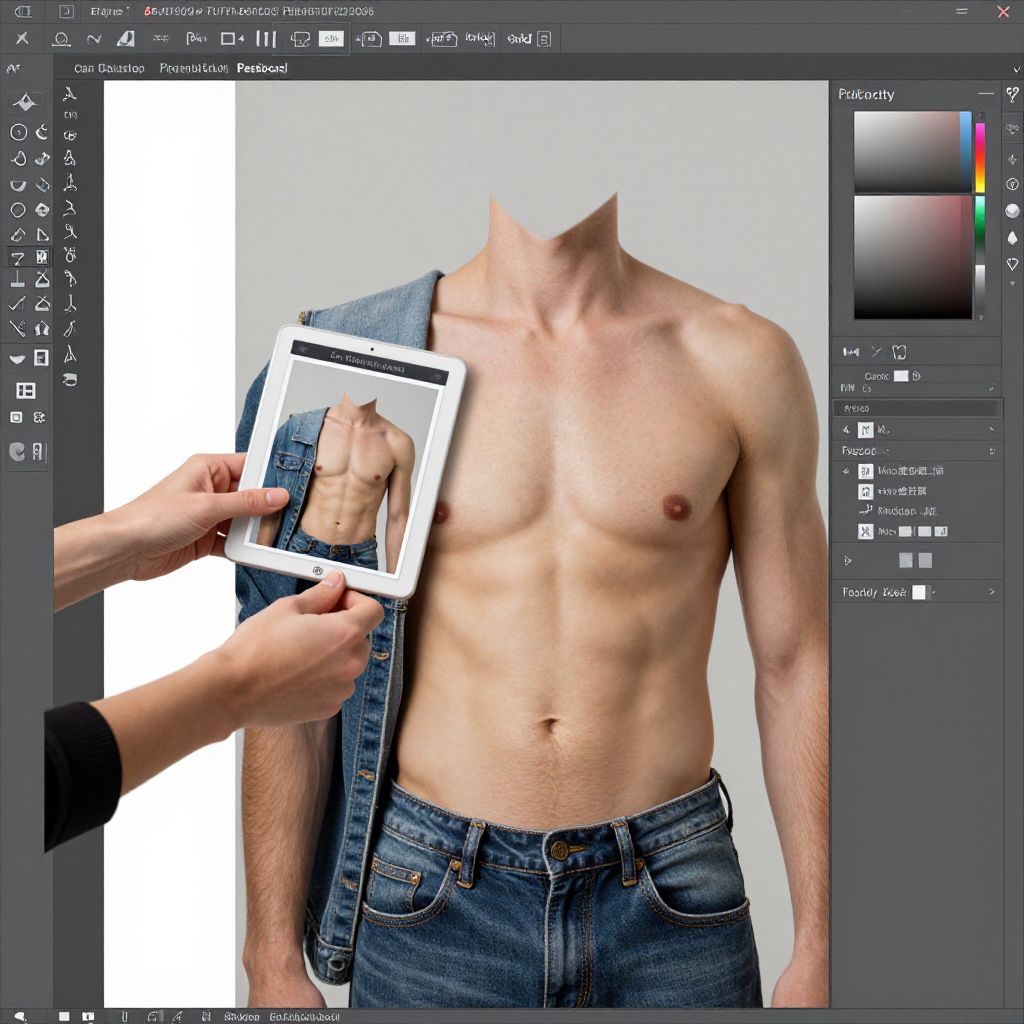Click the rightmost text button in top options bar
The height and width of the screenshot is (1024, 1024).
pyautogui.click(x=519, y=39)
